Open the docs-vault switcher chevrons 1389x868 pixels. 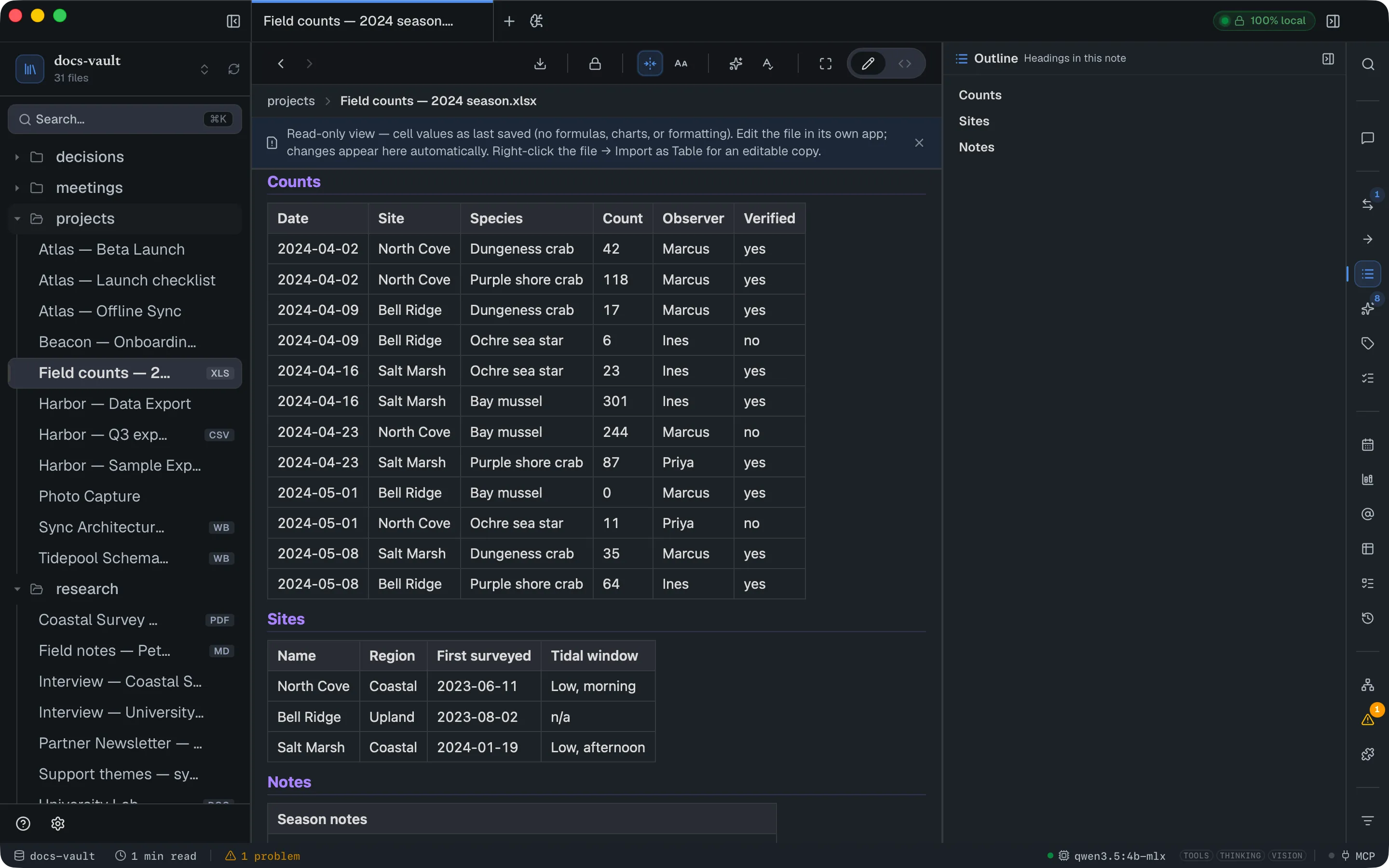(204, 69)
